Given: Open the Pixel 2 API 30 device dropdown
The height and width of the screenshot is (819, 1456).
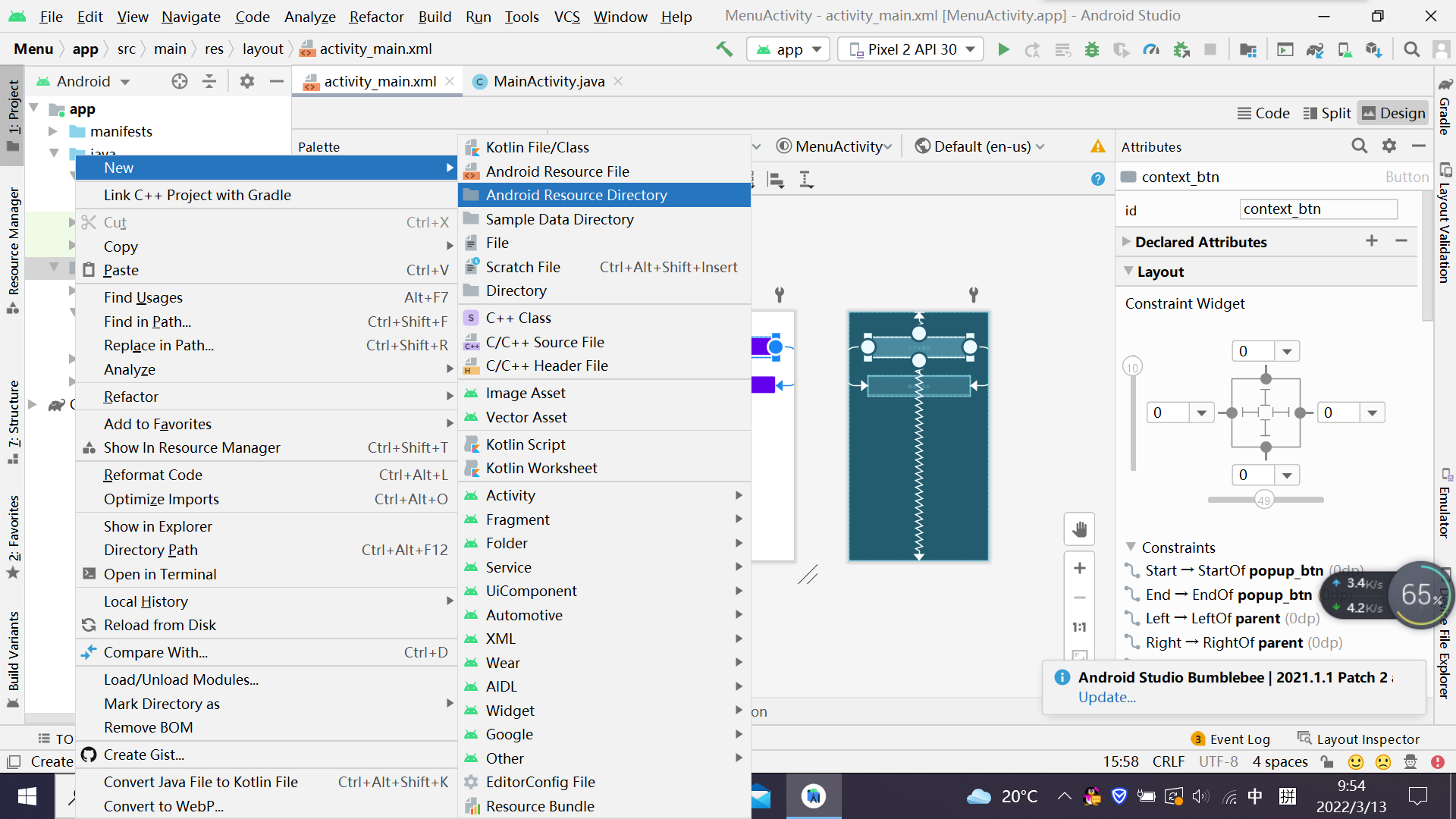Looking at the screenshot, I should 912,49.
